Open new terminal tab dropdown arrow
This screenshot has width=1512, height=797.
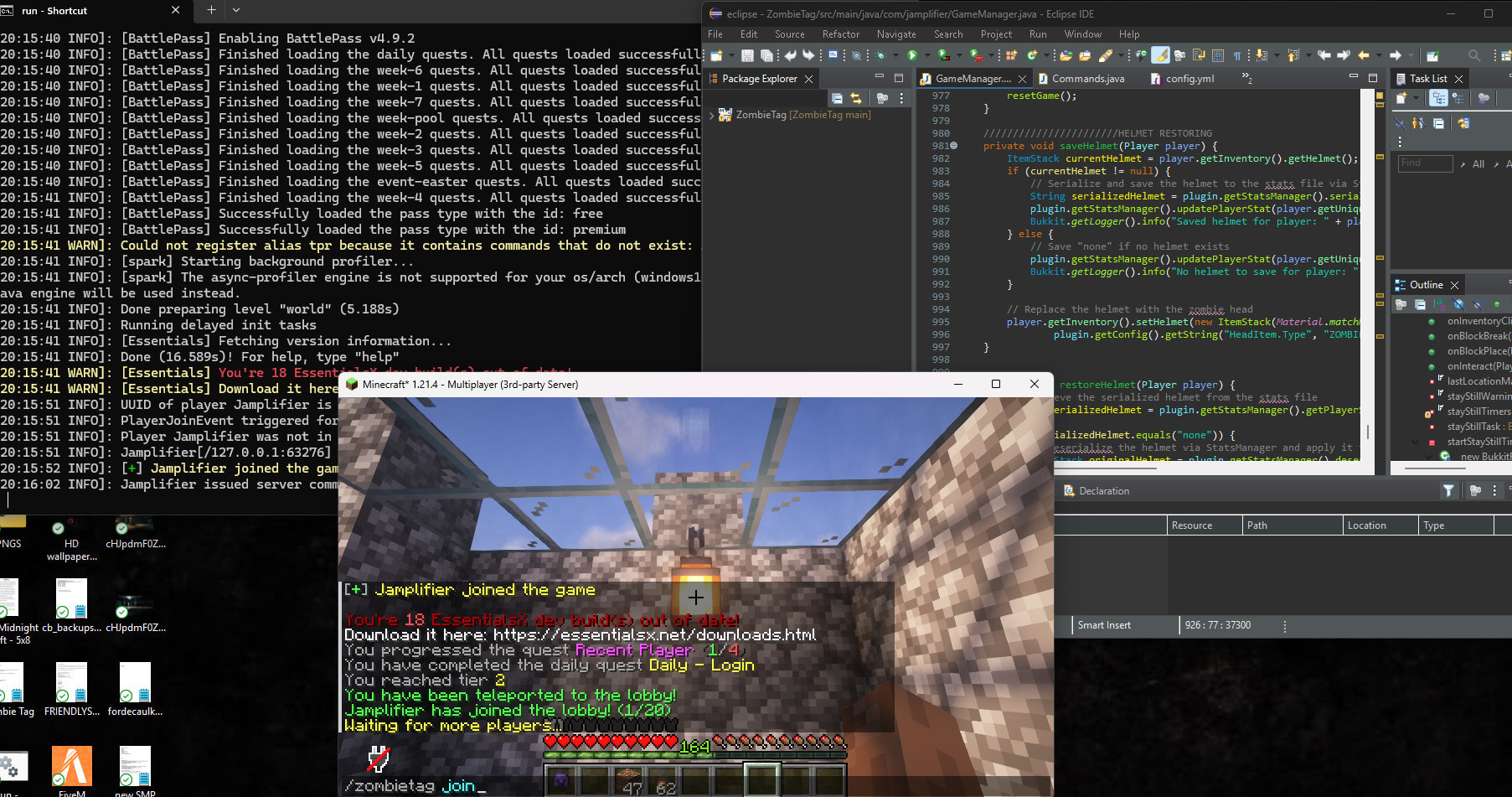point(236,10)
